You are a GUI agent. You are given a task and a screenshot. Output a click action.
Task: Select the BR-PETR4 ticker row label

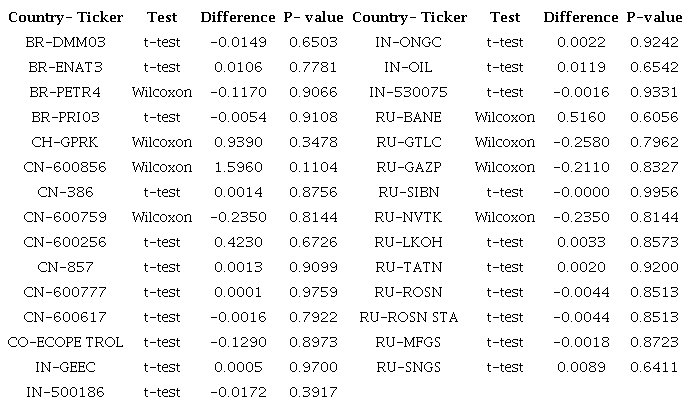tap(66, 92)
